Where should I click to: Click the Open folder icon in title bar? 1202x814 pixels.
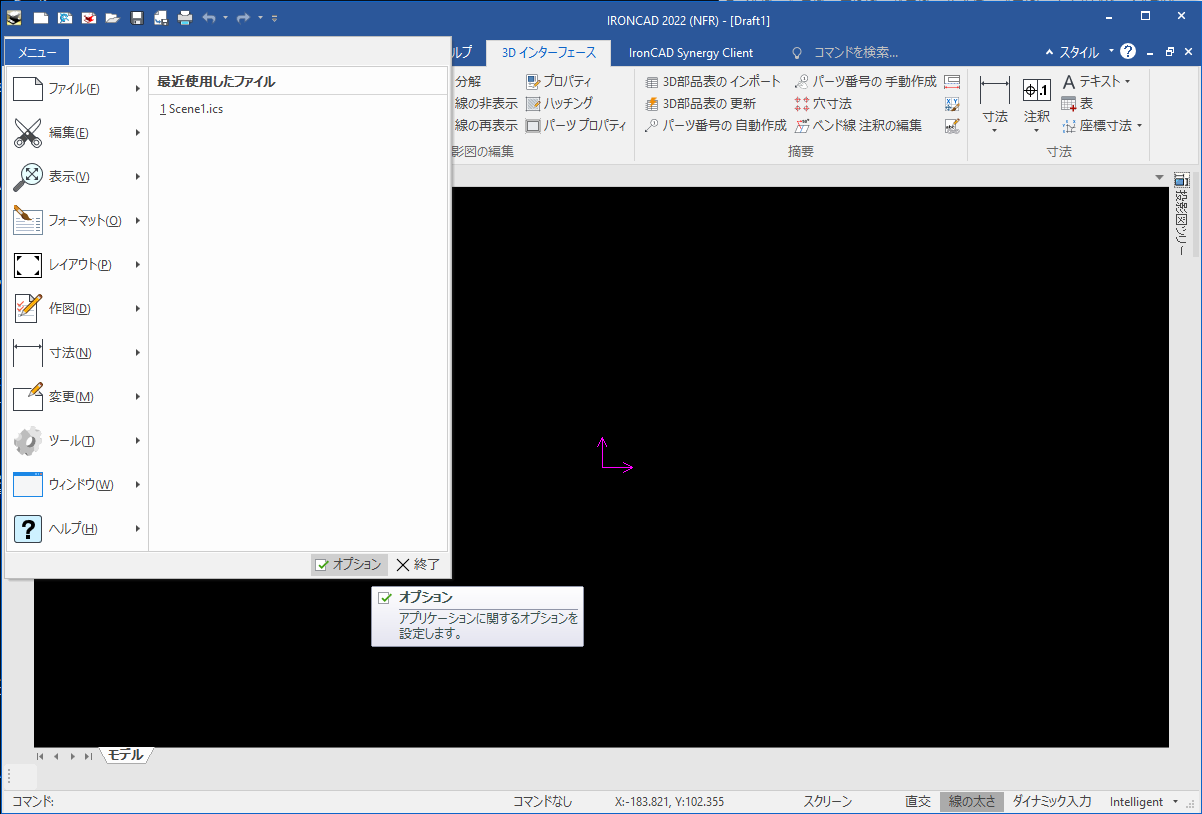tap(113, 18)
